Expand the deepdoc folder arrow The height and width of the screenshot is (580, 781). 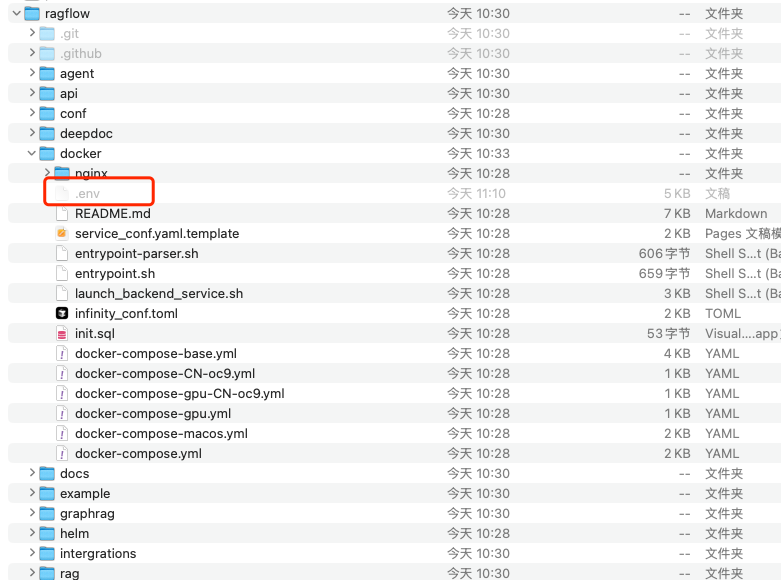32,133
